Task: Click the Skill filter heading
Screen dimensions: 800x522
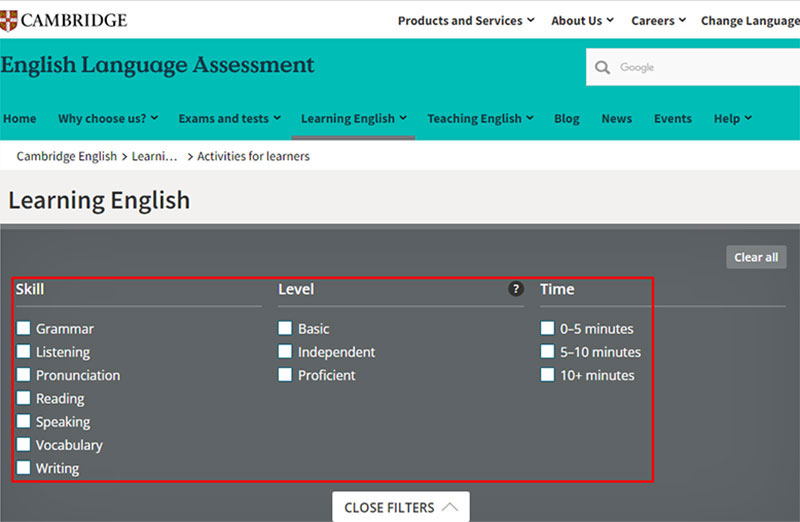Action: 30,289
